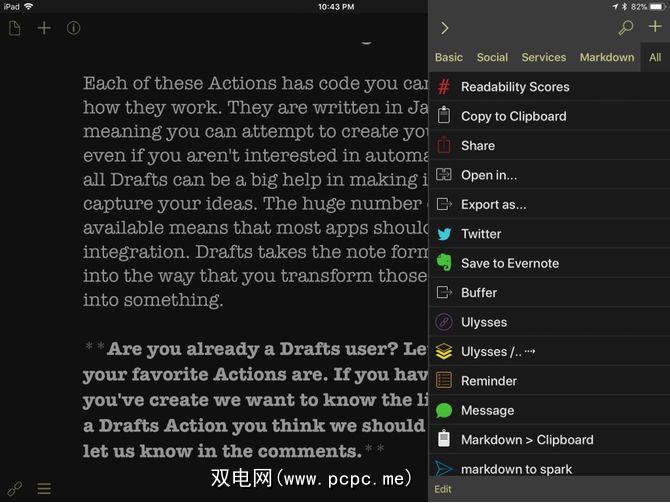Tap the purple Ulysses icon
670x503 pixels.
[444, 322]
